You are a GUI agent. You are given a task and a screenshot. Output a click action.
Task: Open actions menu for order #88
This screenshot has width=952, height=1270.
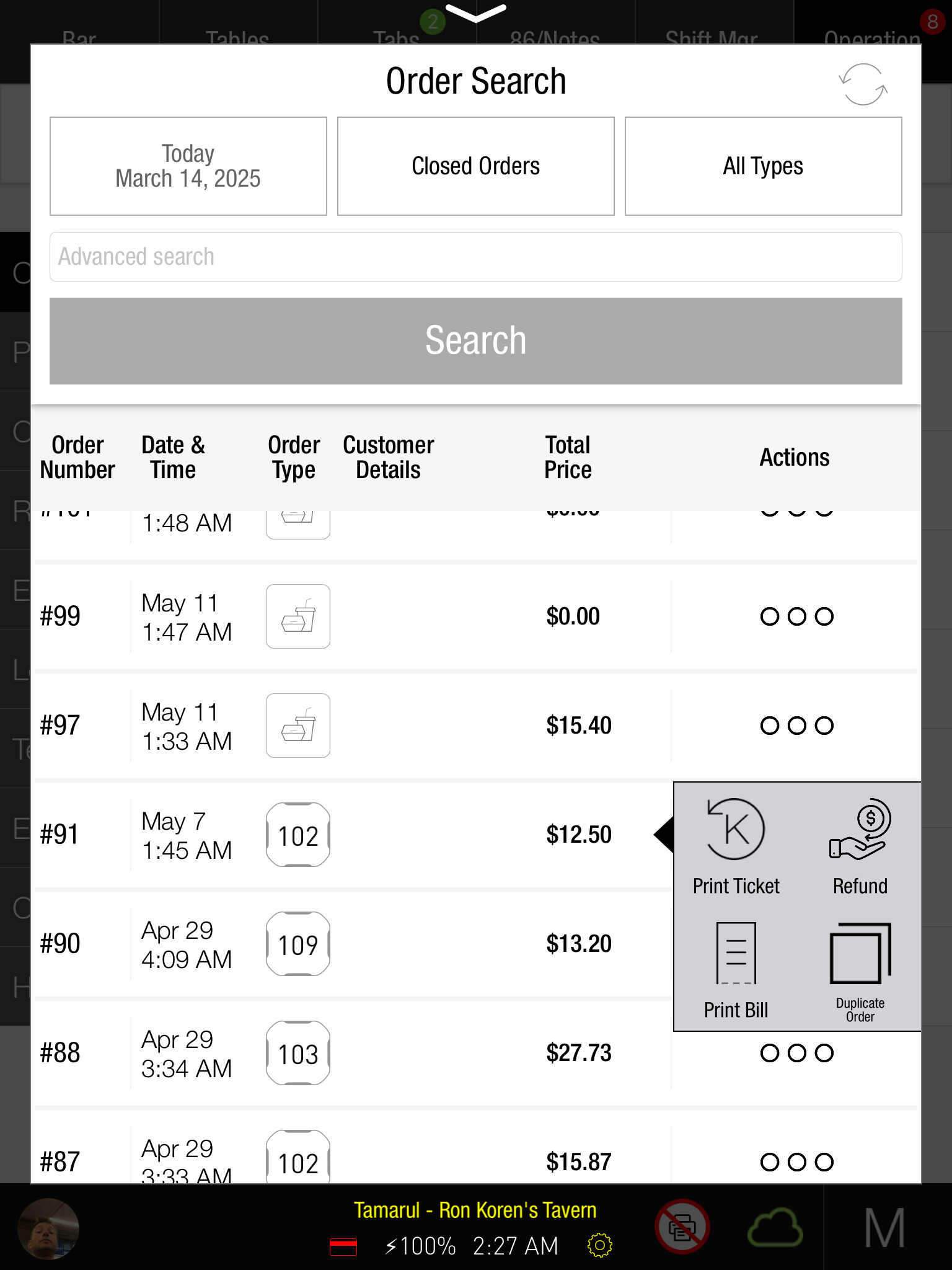pyautogui.click(x=796, y=1053)
